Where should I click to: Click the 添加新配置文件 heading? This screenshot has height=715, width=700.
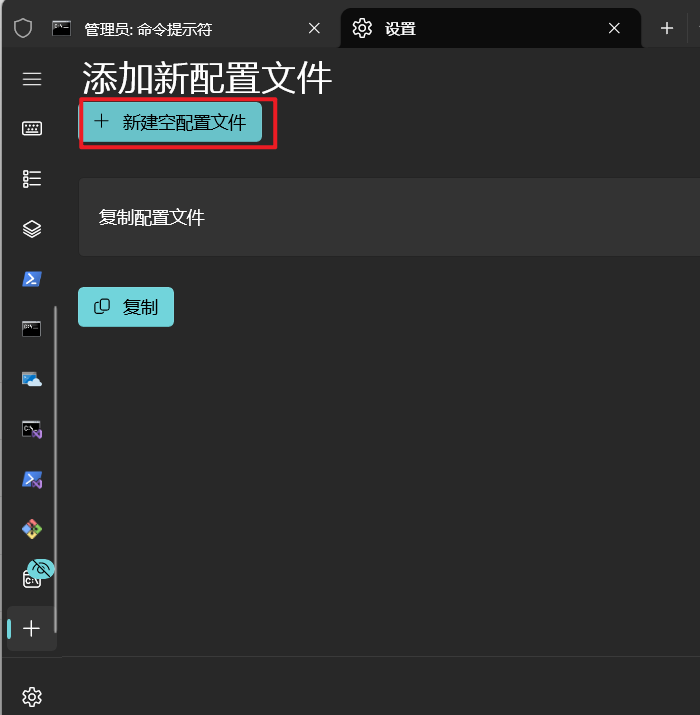click(x=207, y=78)
